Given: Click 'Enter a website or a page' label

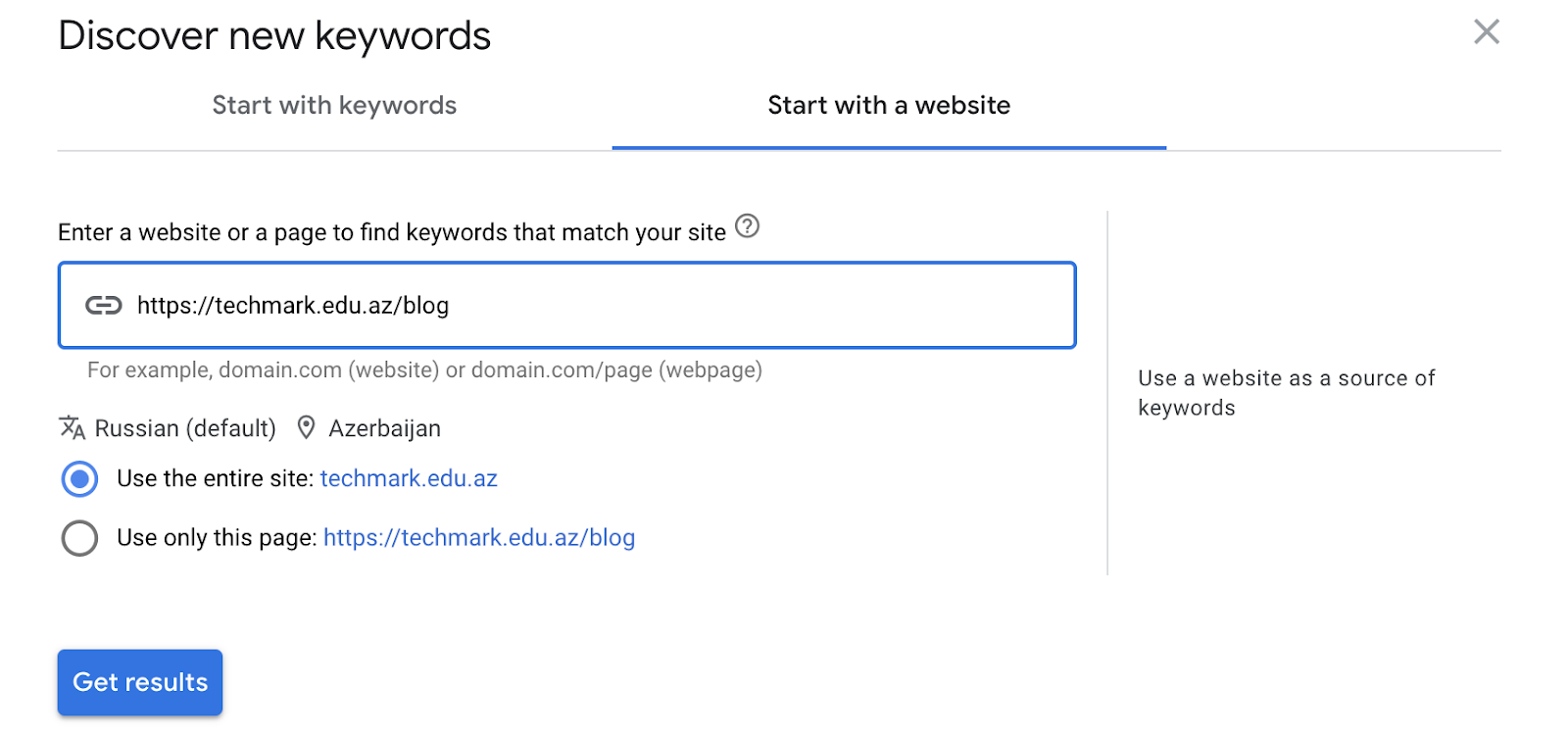Looking at the screenshot, I should [x=392, y=232].
